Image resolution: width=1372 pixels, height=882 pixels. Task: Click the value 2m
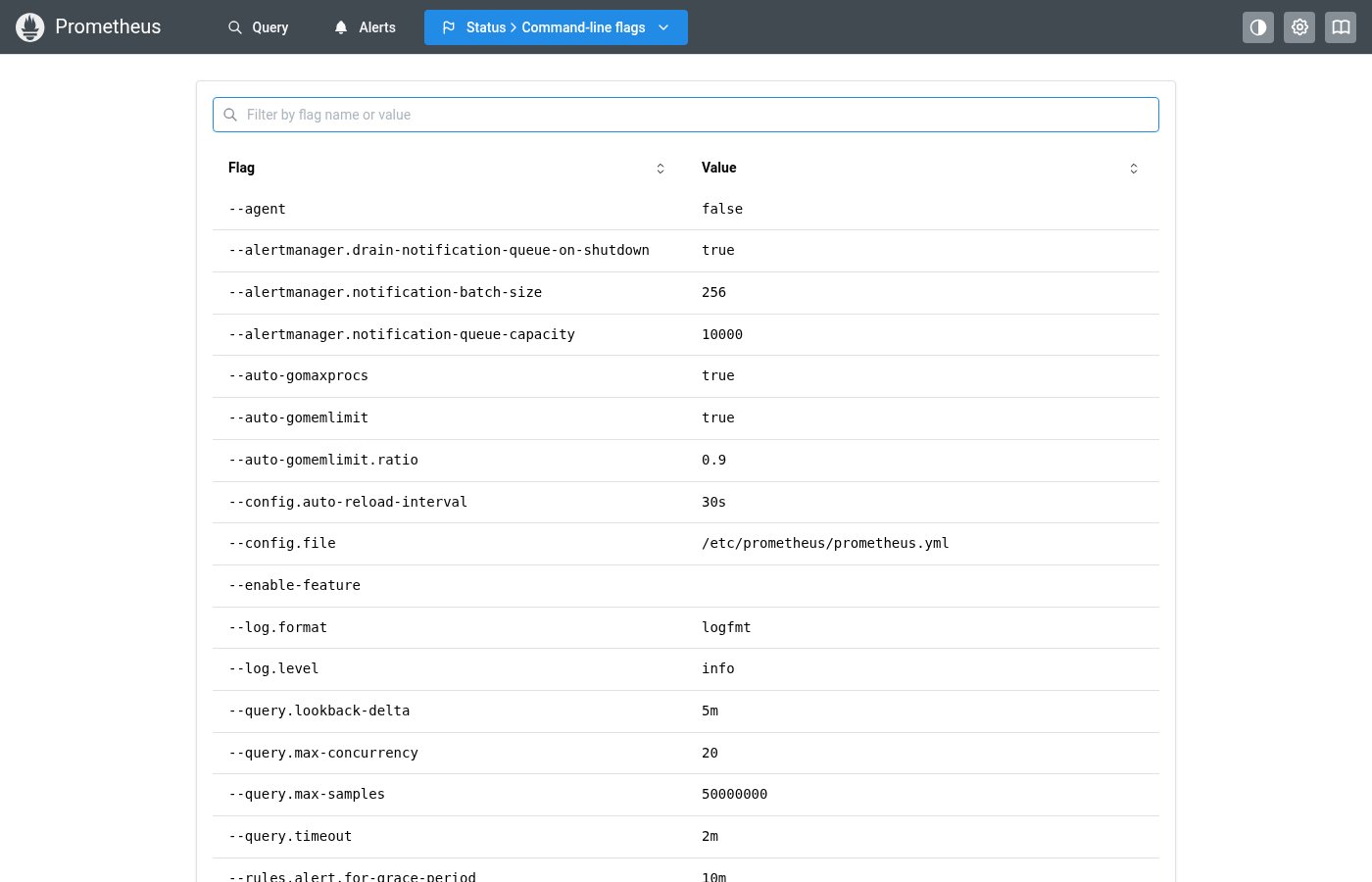[x=710, y=836]
